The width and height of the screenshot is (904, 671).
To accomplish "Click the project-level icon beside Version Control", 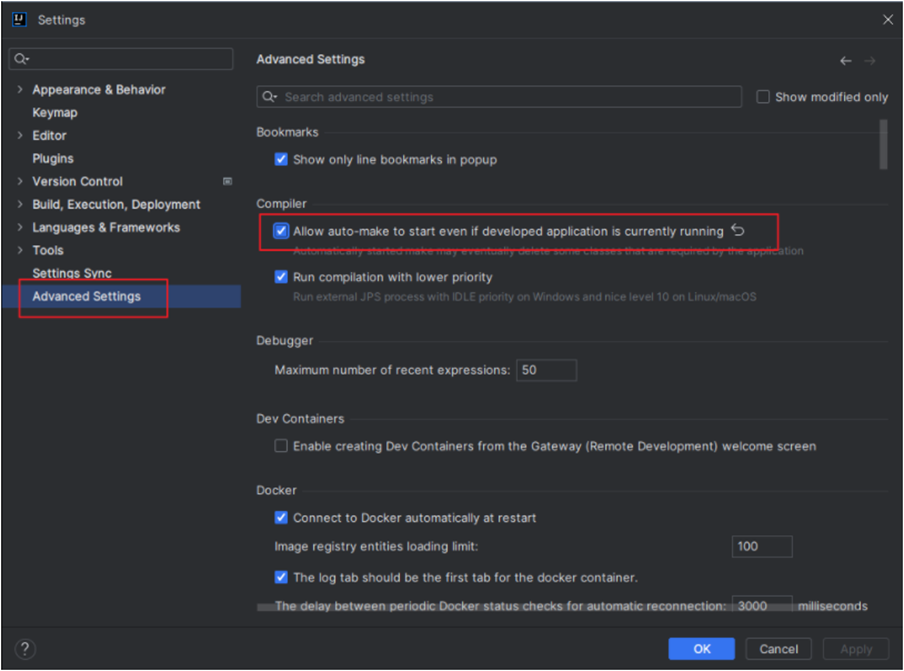I will [x=228, y=182].
